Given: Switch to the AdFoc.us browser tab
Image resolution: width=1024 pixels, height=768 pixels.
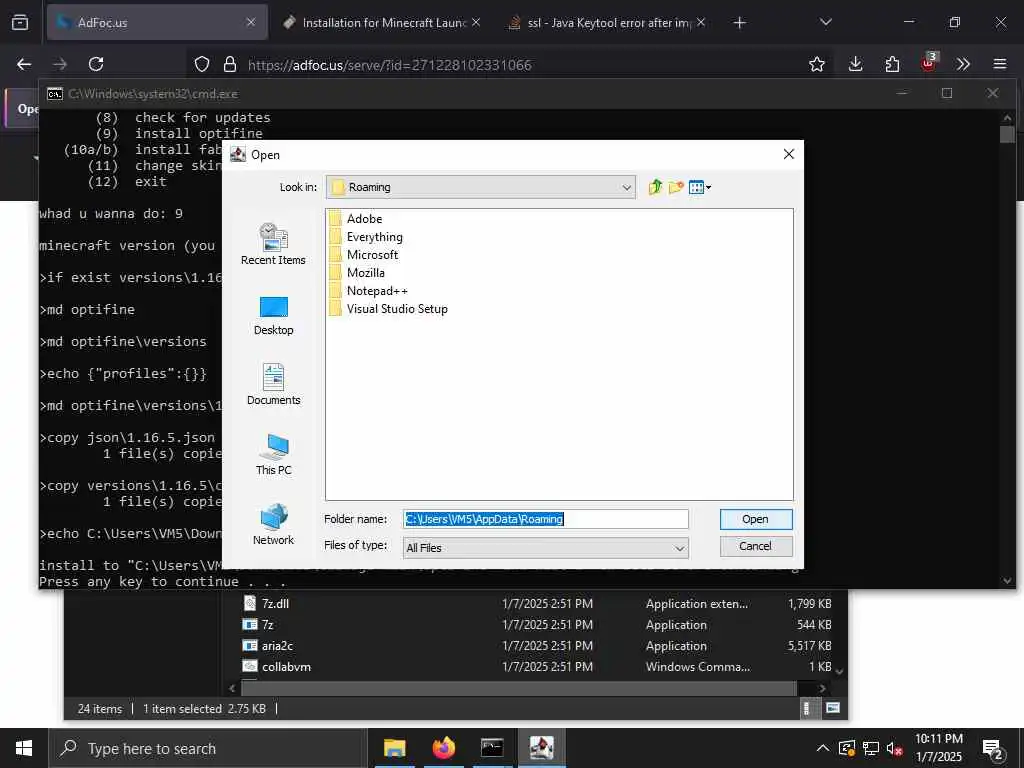Looking at the screenshot, I should [x=157, y=22].
